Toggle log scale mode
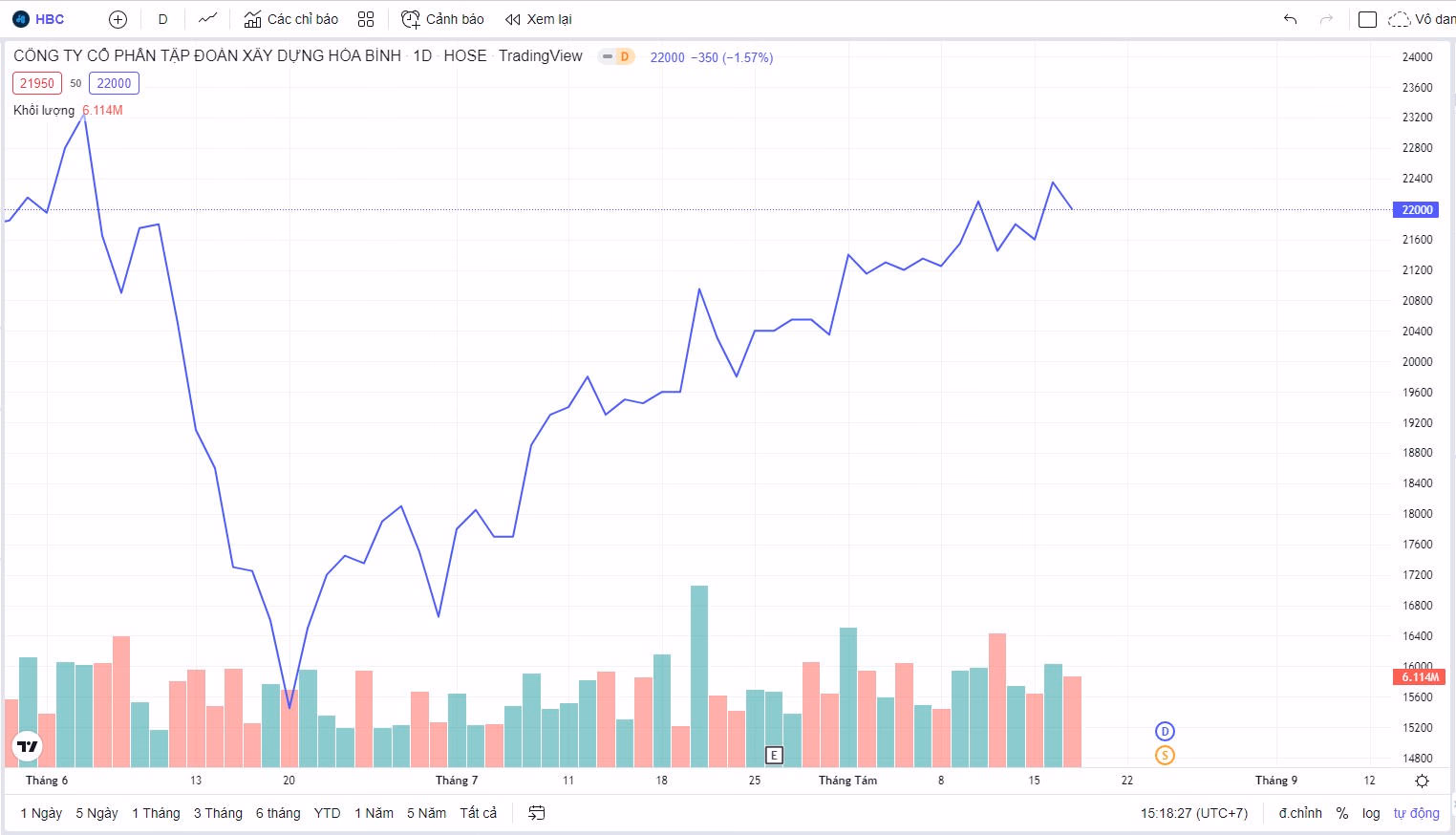The width and height of the screenshot is (1456, 835). click(x=1371, y=813)
